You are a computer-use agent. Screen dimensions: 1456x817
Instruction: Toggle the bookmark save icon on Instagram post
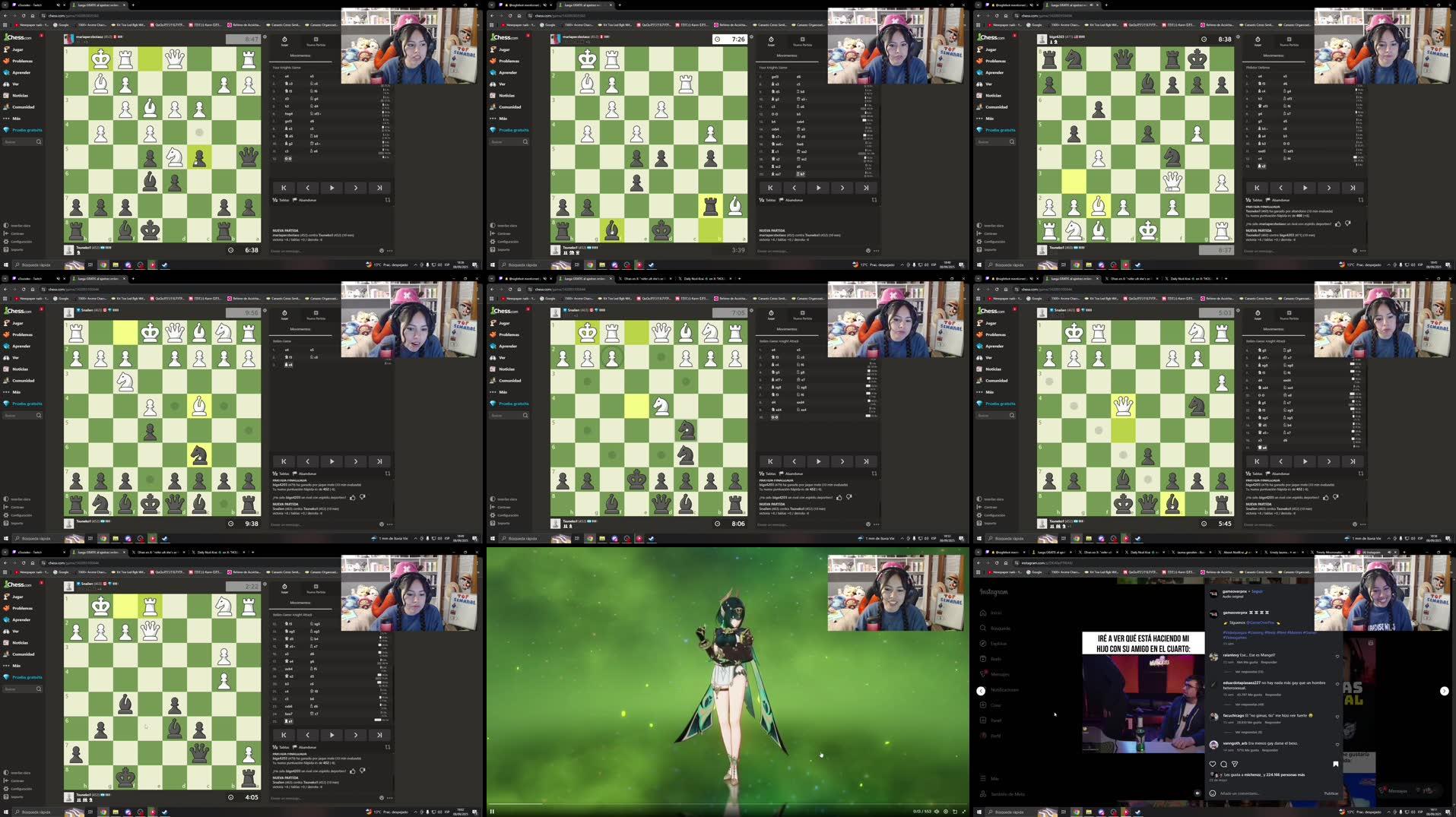pyautogui.click(x=1336, y=764)
